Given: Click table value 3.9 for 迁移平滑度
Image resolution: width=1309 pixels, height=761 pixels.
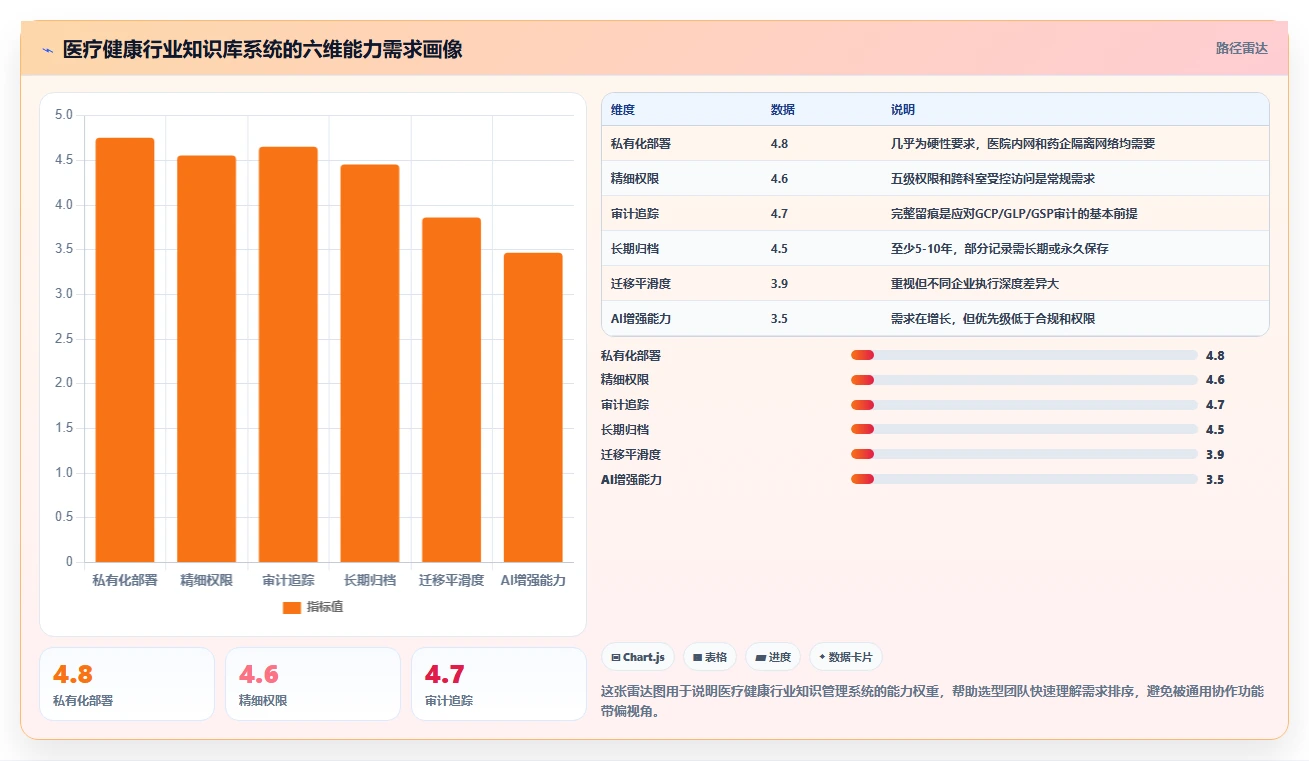Looking at the screenshot, I should 780,284.
